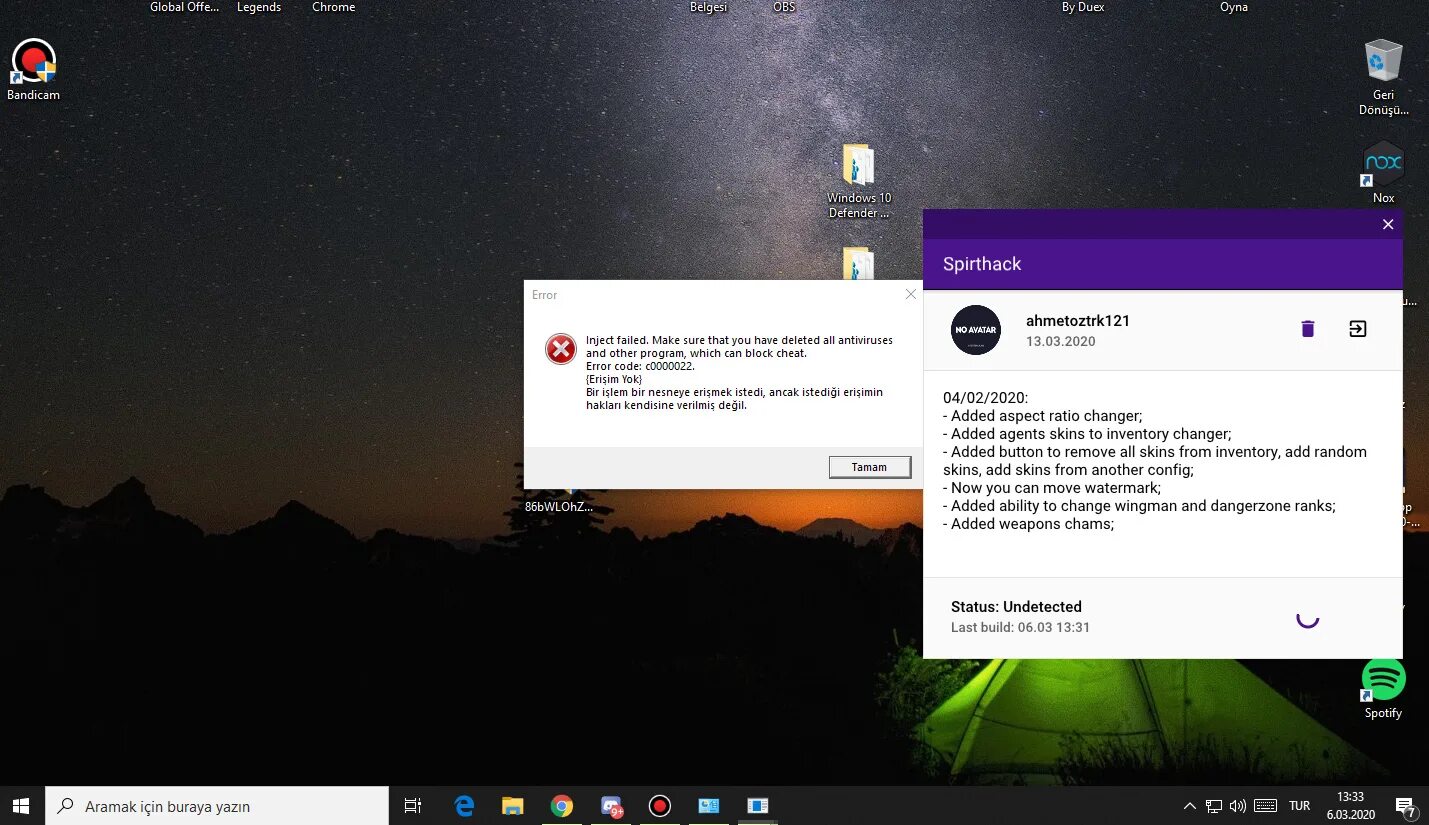Click the logout icon in Spirthack

1357,329
